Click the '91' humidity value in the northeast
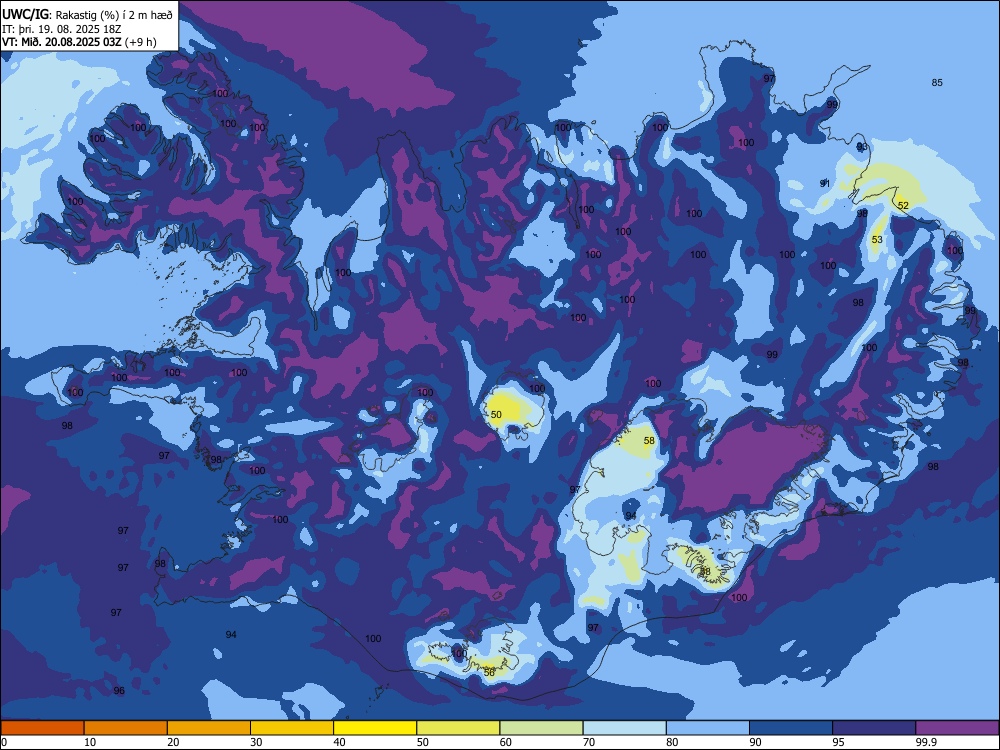1000x750 pixels. point(825,184)
